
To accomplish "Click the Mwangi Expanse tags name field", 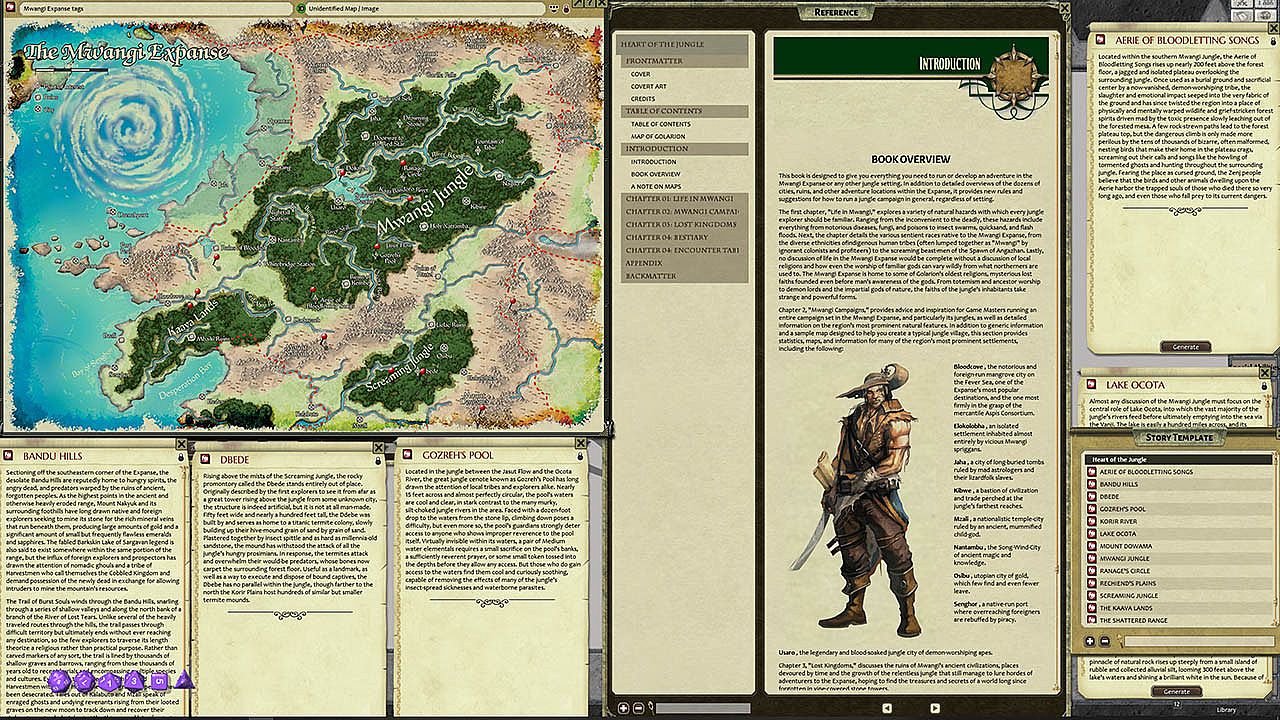I will point(155,8).
